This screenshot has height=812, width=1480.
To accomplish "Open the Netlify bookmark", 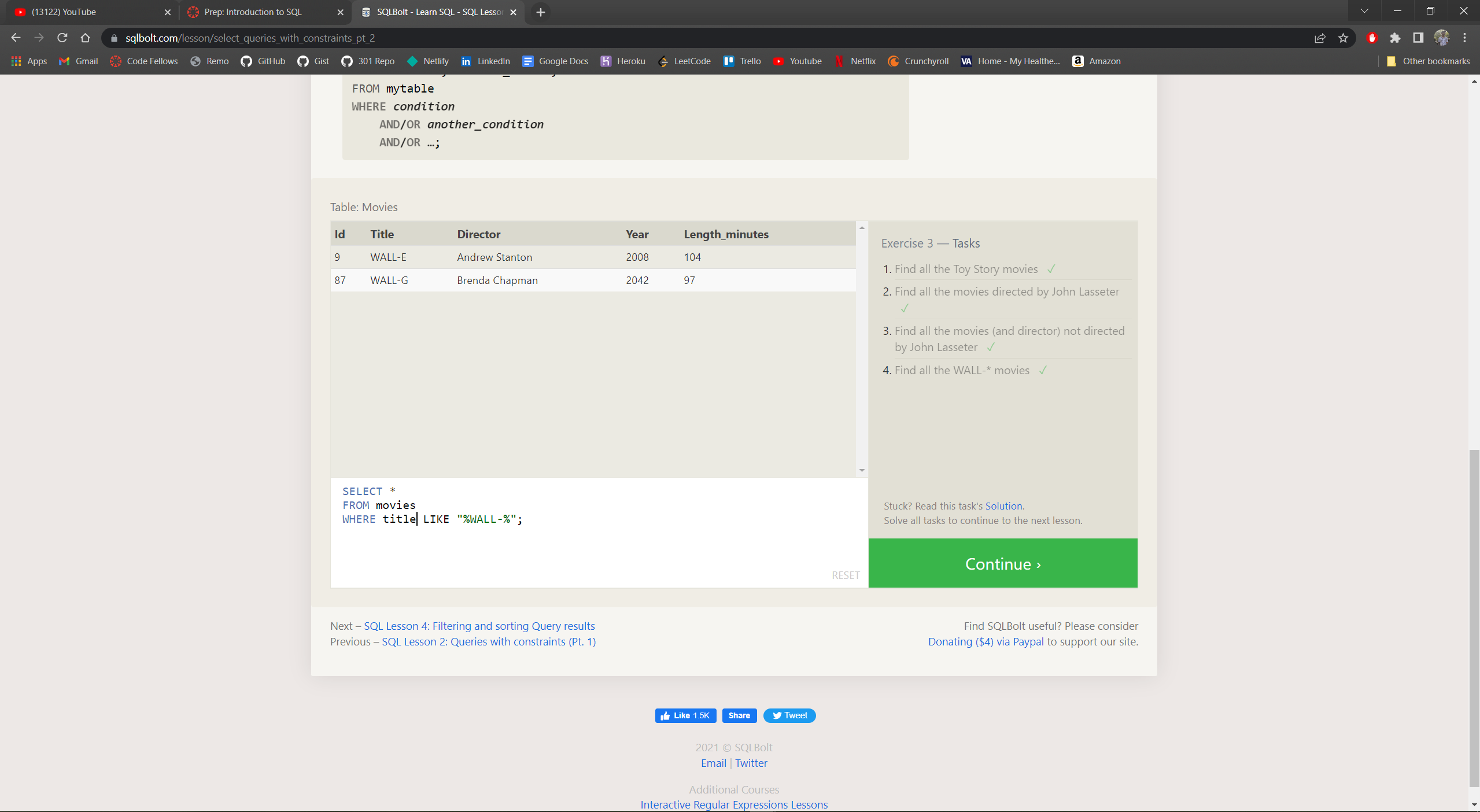I will (x=428, y=61).
